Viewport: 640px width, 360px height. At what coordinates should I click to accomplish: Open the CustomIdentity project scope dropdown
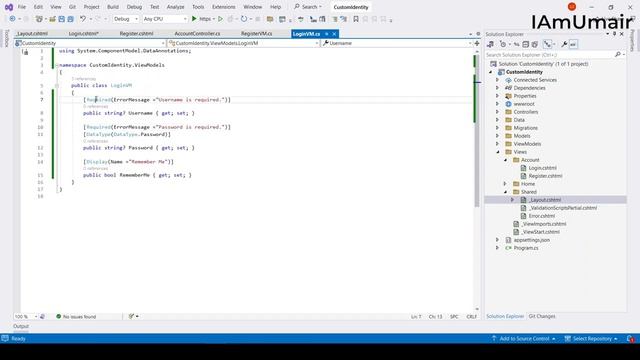coord(90,43)
